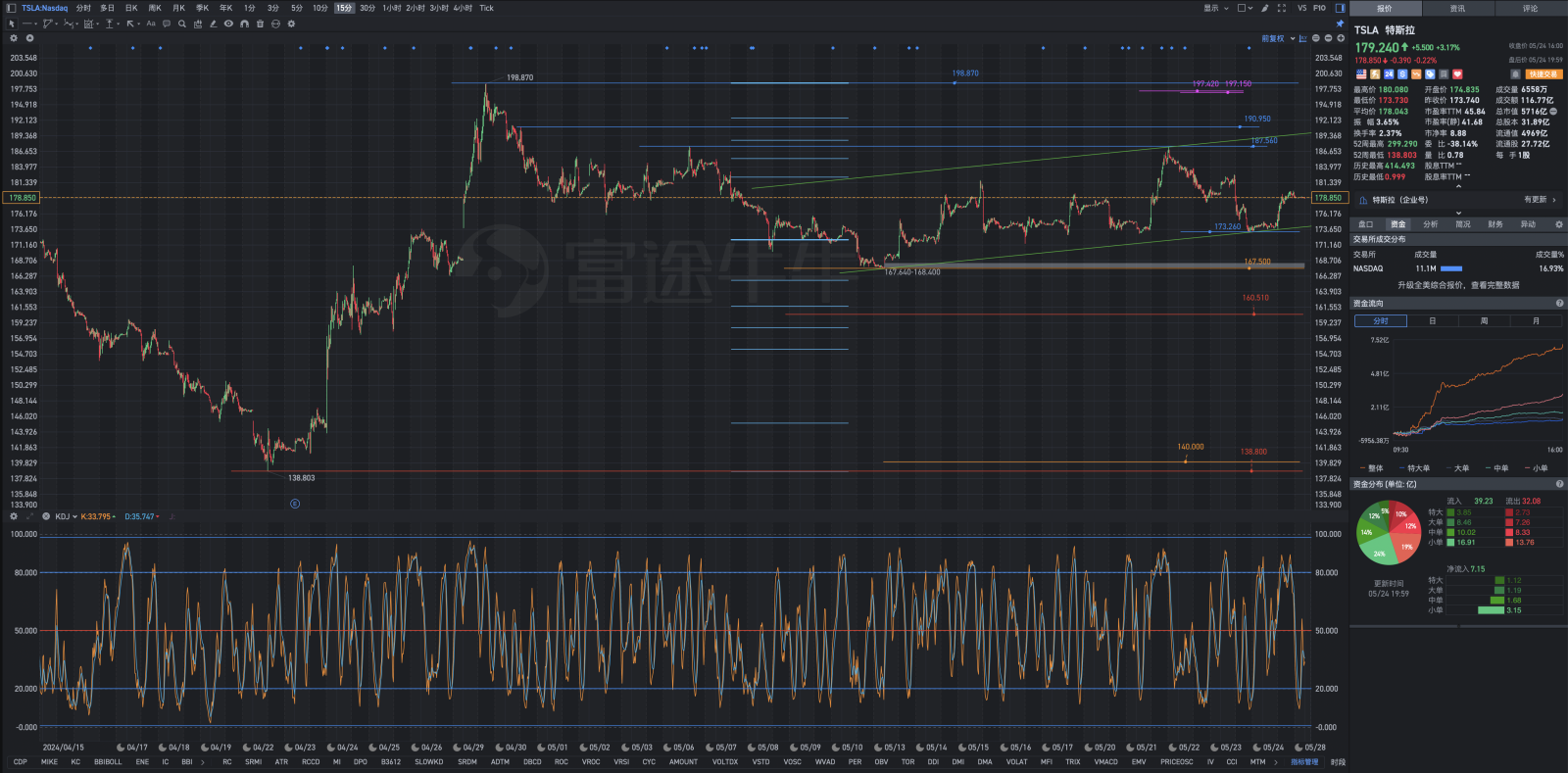The image size is (1568, 773).
Task: Select the Tick timeframe
Action: pos(486,8)
